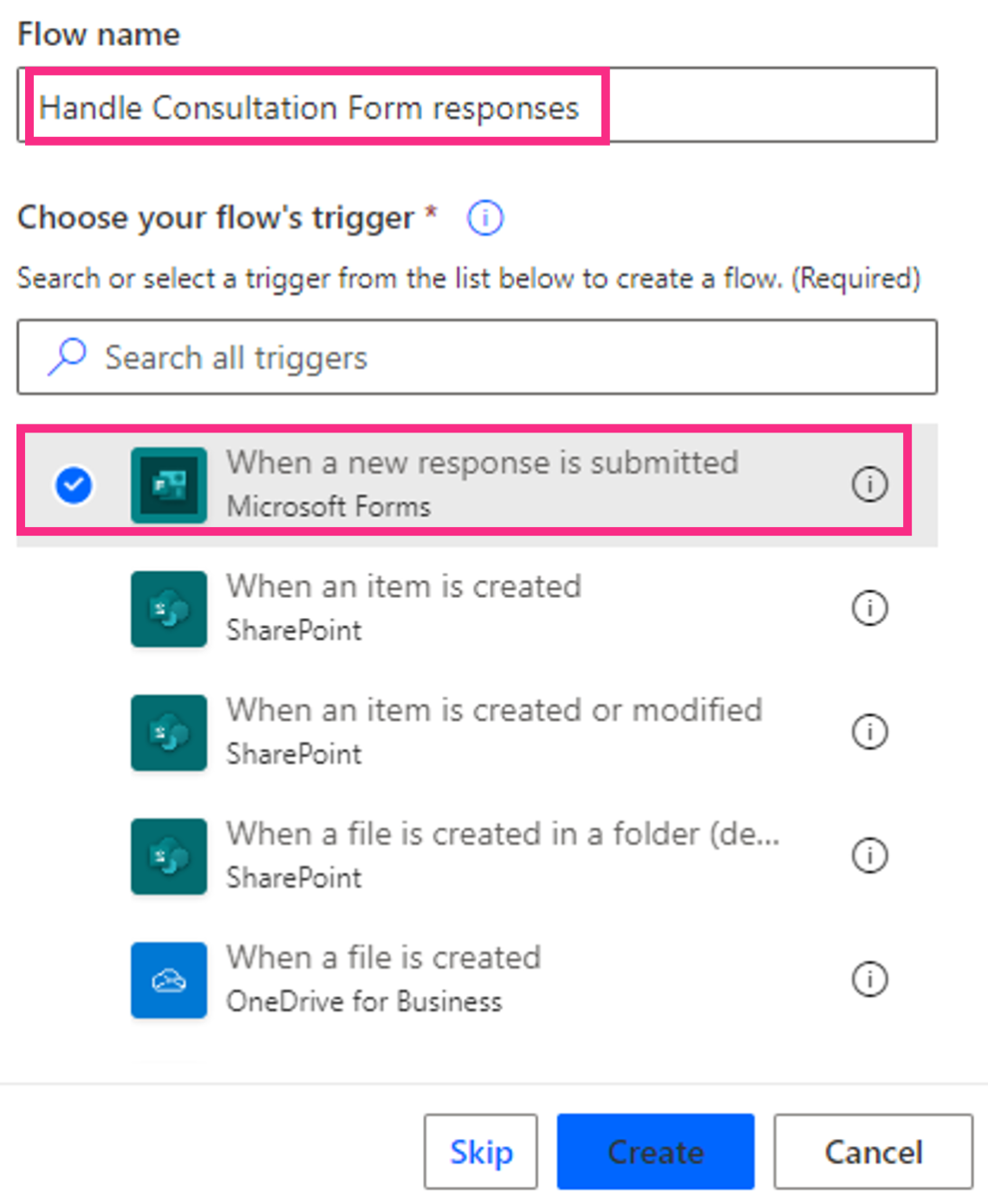The image size is (988, 1204).
Task: Click the SharePoint icon beside created or modified trigger
Action: click(x=168, y=732)
